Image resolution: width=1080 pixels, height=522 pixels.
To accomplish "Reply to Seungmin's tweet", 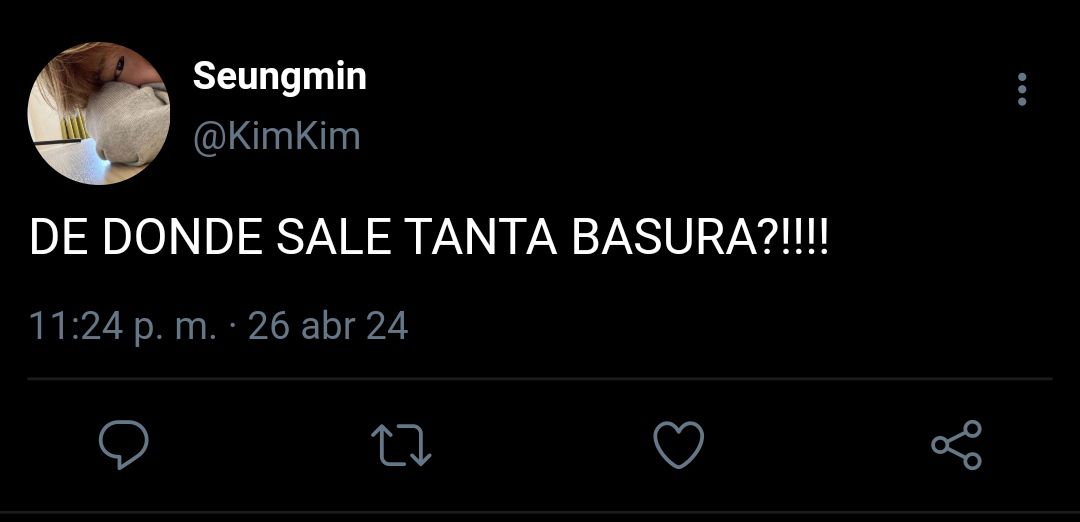I will (123, 445).
